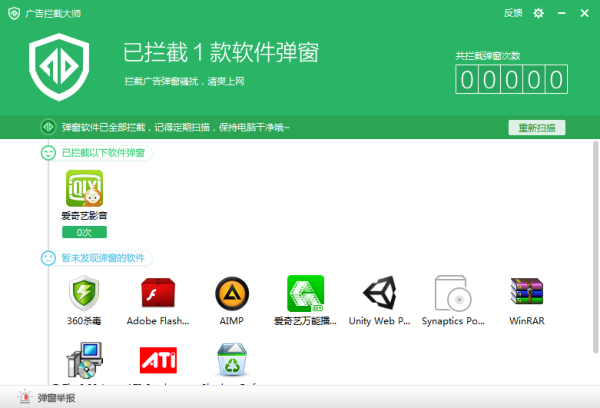Click the 爱奇艺影音 app icon
600x408 pixels.
(x=84, y=188)
